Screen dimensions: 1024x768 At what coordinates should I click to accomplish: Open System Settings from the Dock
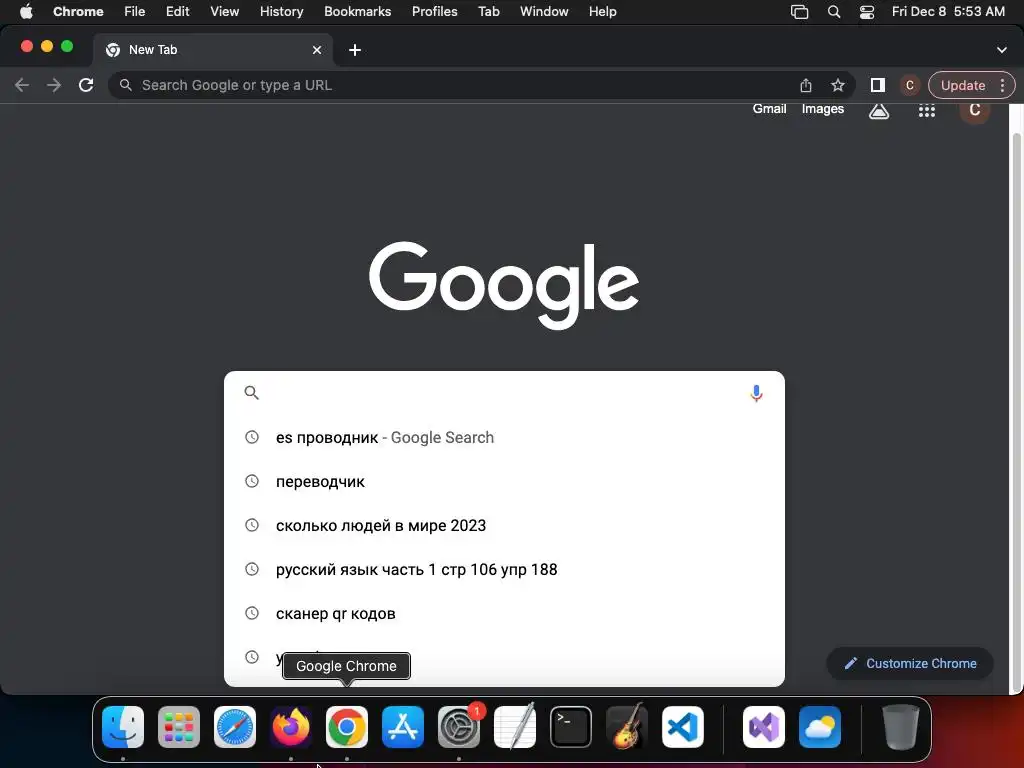[x=459, y=726]
